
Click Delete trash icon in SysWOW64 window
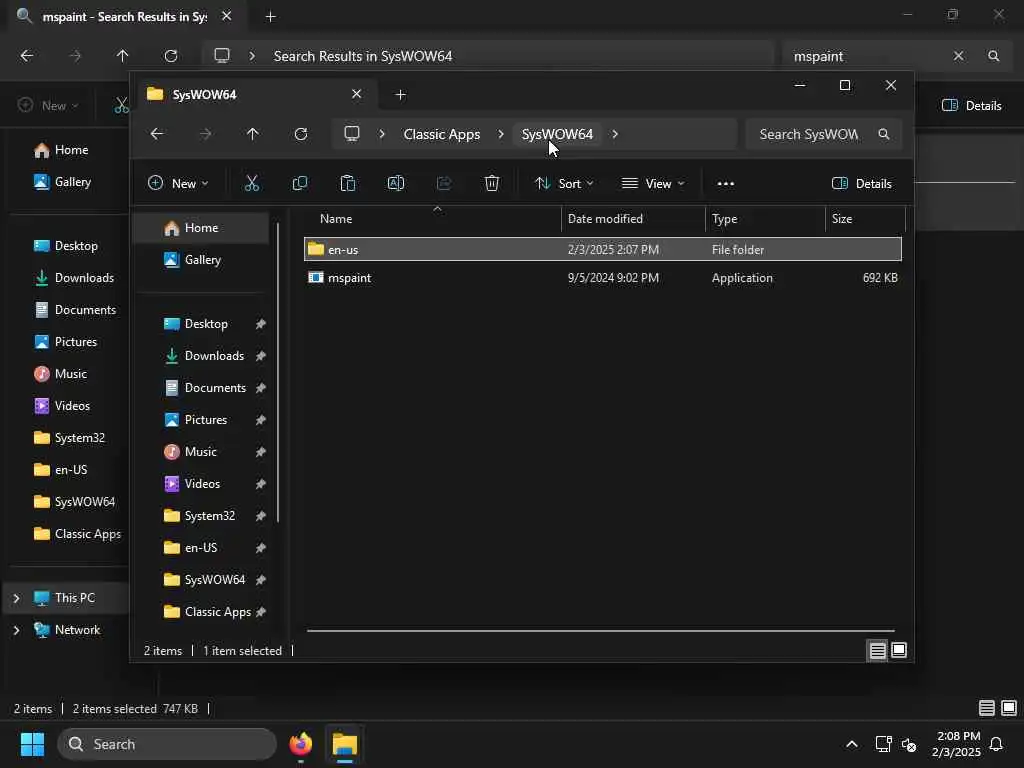click(492, 184)
